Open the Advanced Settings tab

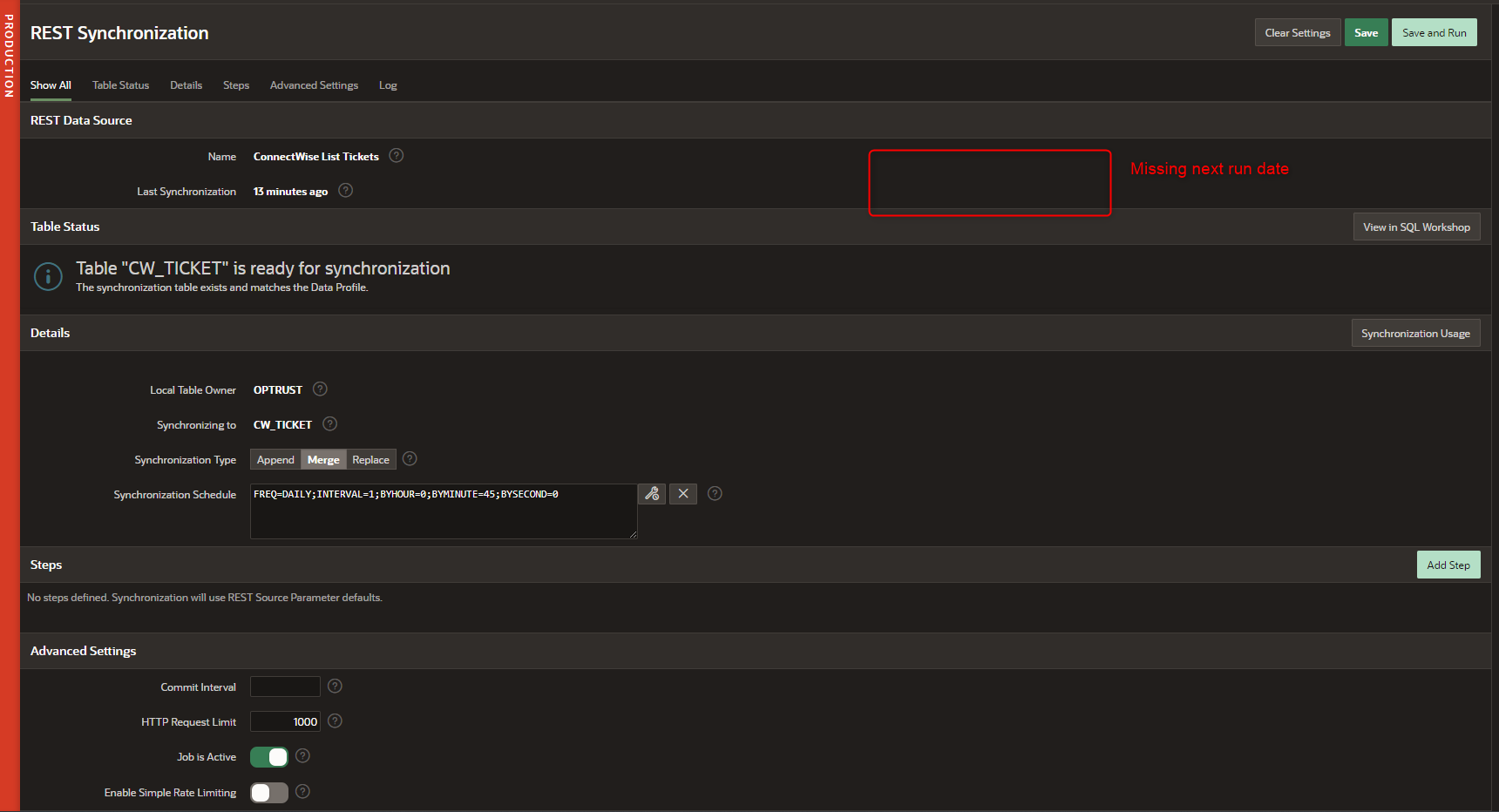(314, 85)
